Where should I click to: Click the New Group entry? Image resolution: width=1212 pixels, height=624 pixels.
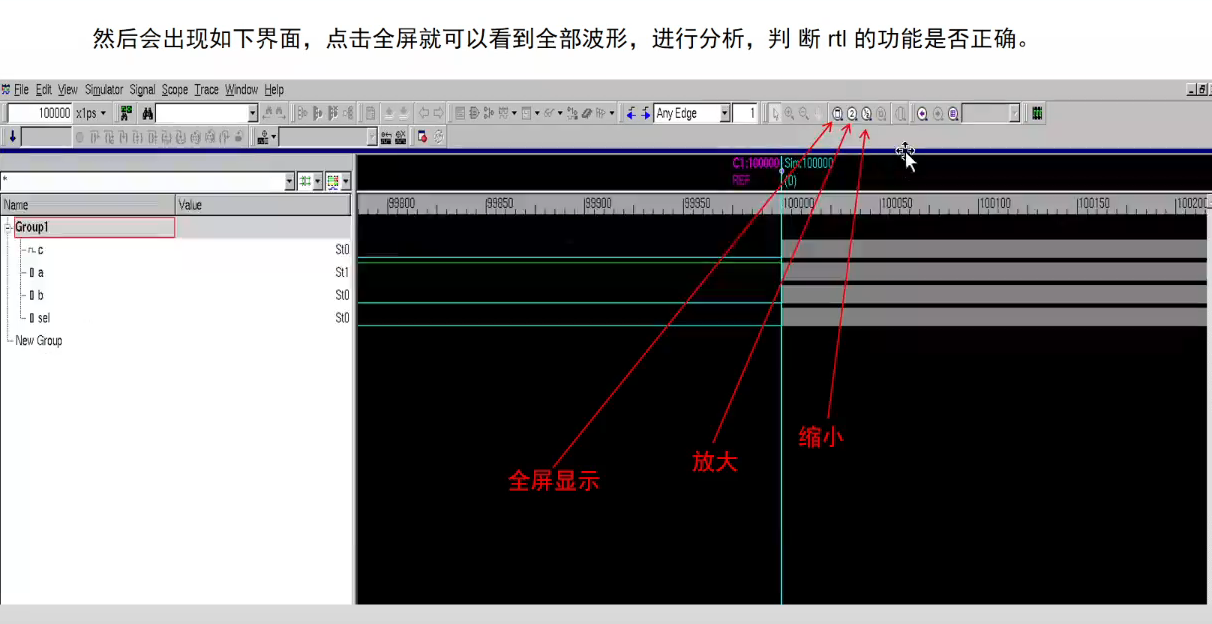click(39, 341)
